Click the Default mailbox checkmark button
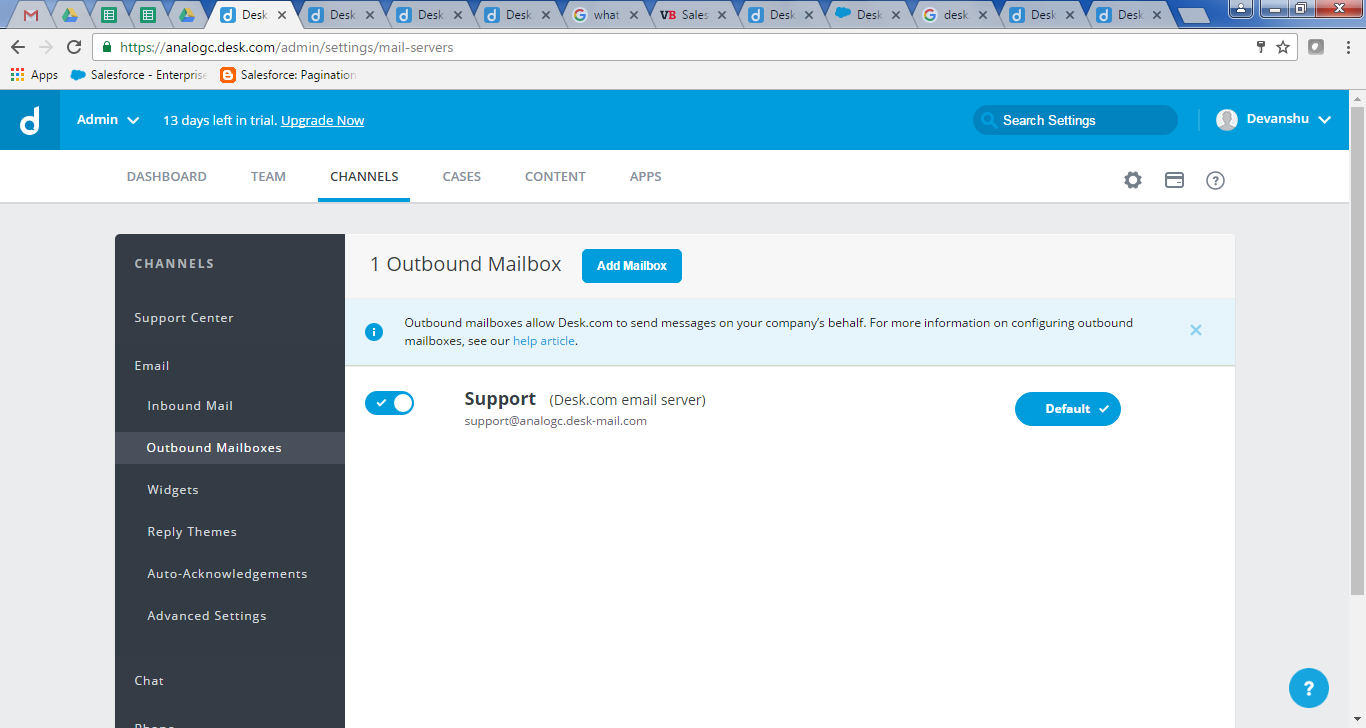Viewport: 1366px width, 728px height. point(1067,409)
